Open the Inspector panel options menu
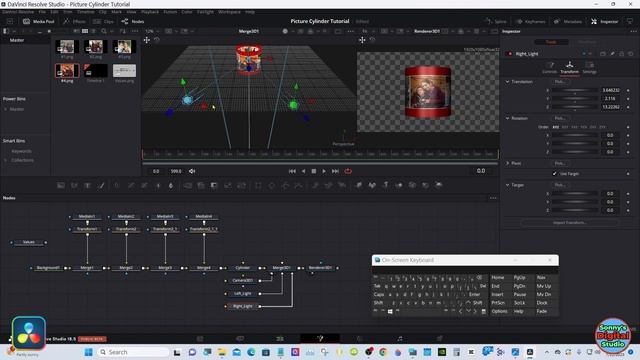This screenshot has height=360, width=640. pyautogui.click(x=633, y=31)
